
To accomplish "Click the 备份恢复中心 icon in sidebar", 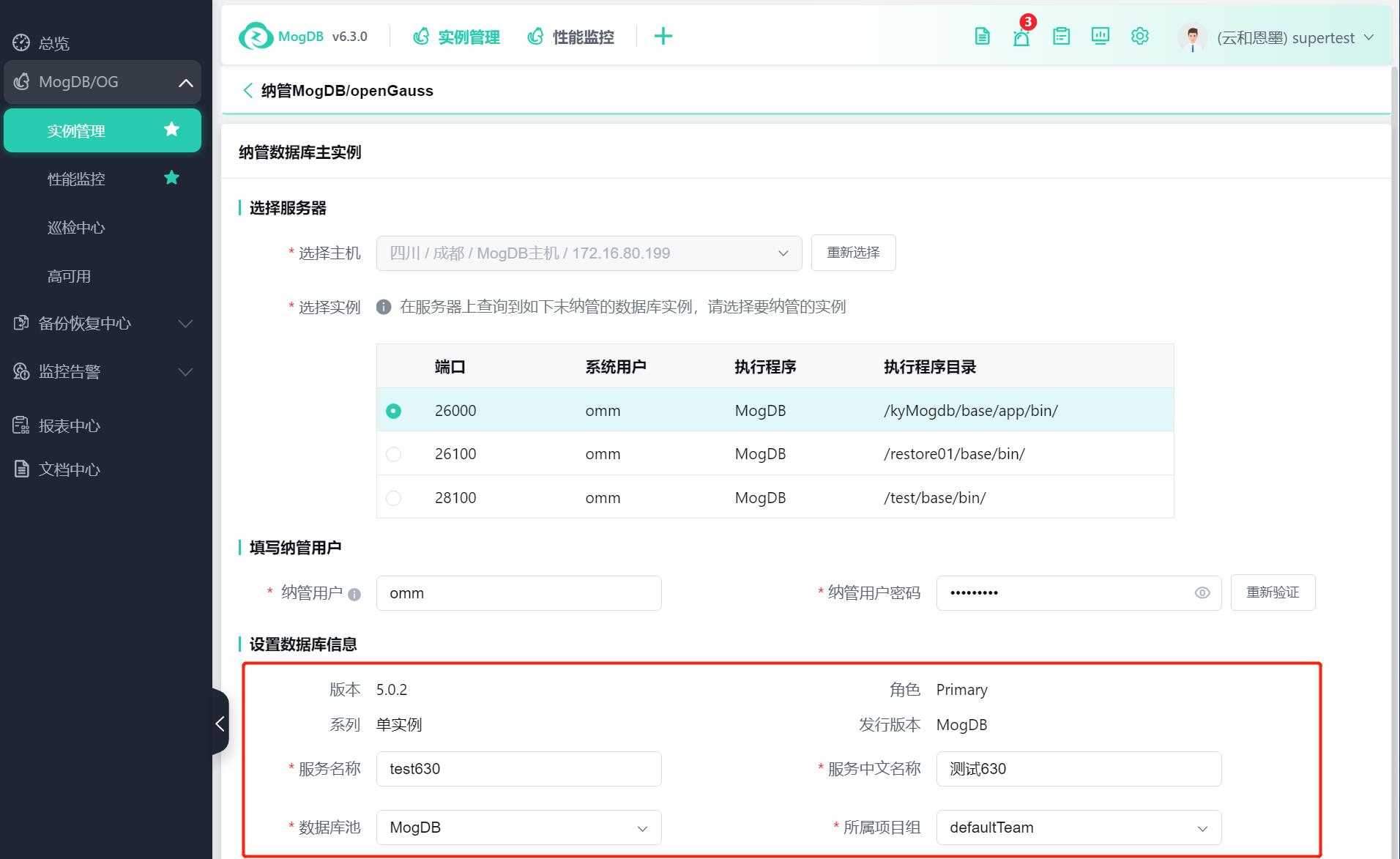I will coord(21,323).
